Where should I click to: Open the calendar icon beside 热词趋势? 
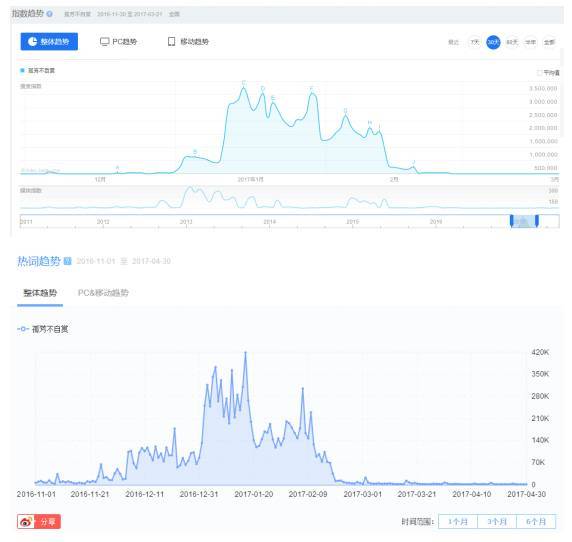point(67,261)
